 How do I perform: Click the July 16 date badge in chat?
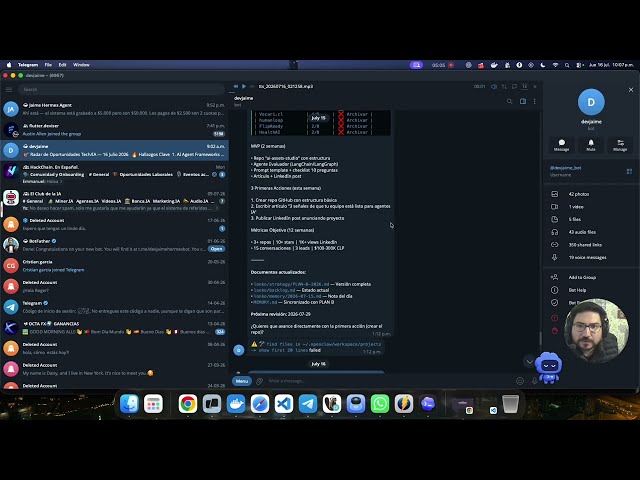point(318,364)
